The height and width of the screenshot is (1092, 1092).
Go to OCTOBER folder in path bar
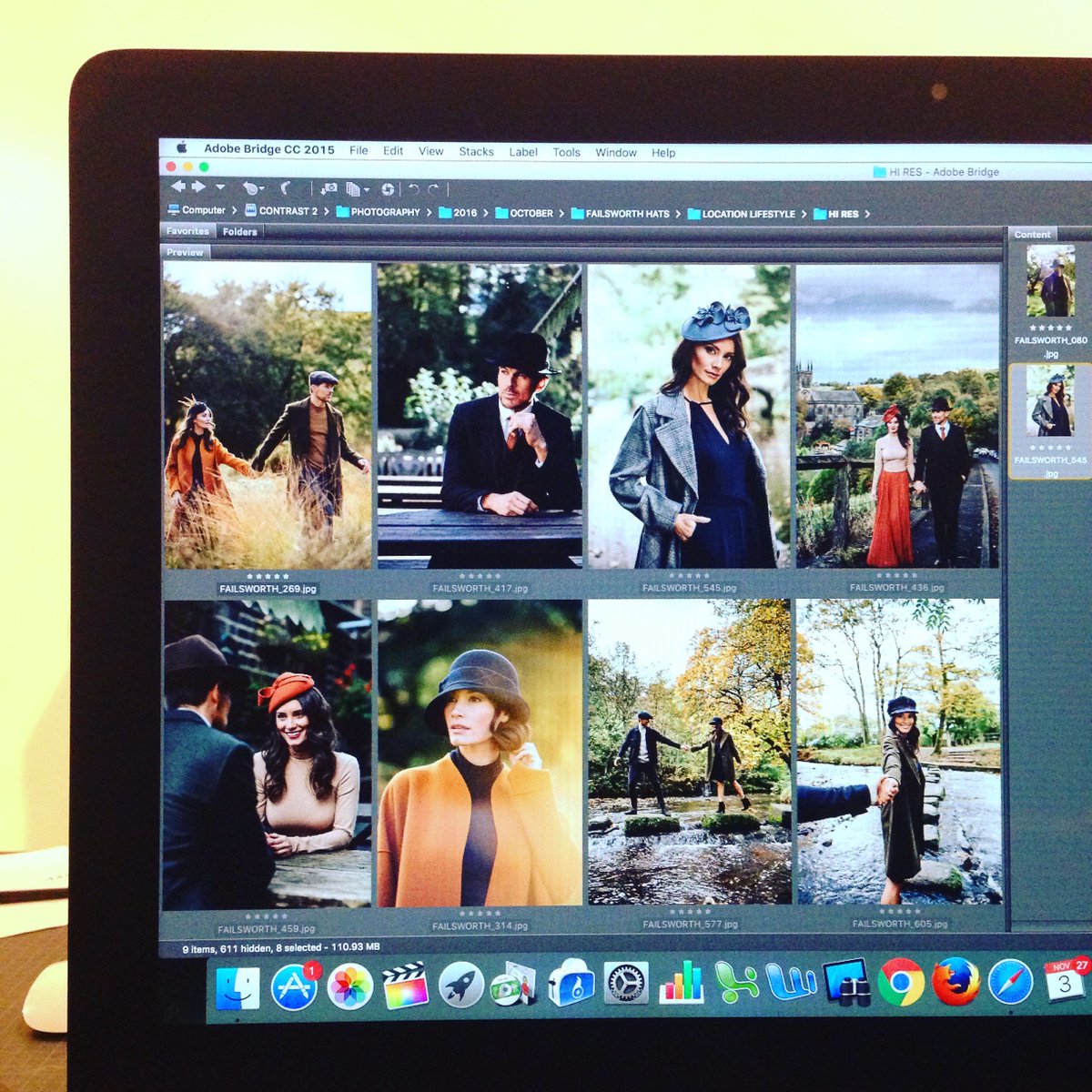[524, 213]
